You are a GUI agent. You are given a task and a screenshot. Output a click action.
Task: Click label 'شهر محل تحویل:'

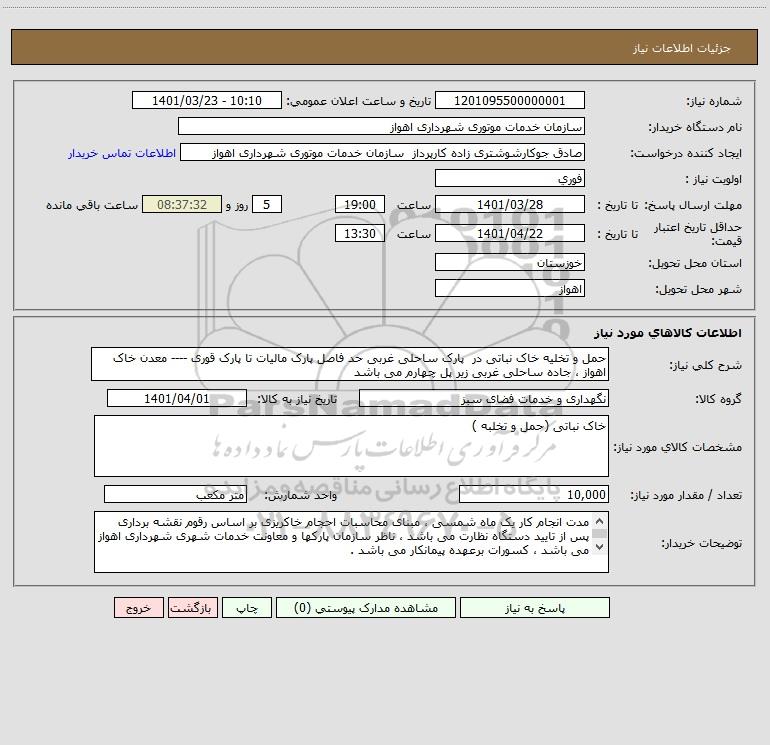pos(699,290)
